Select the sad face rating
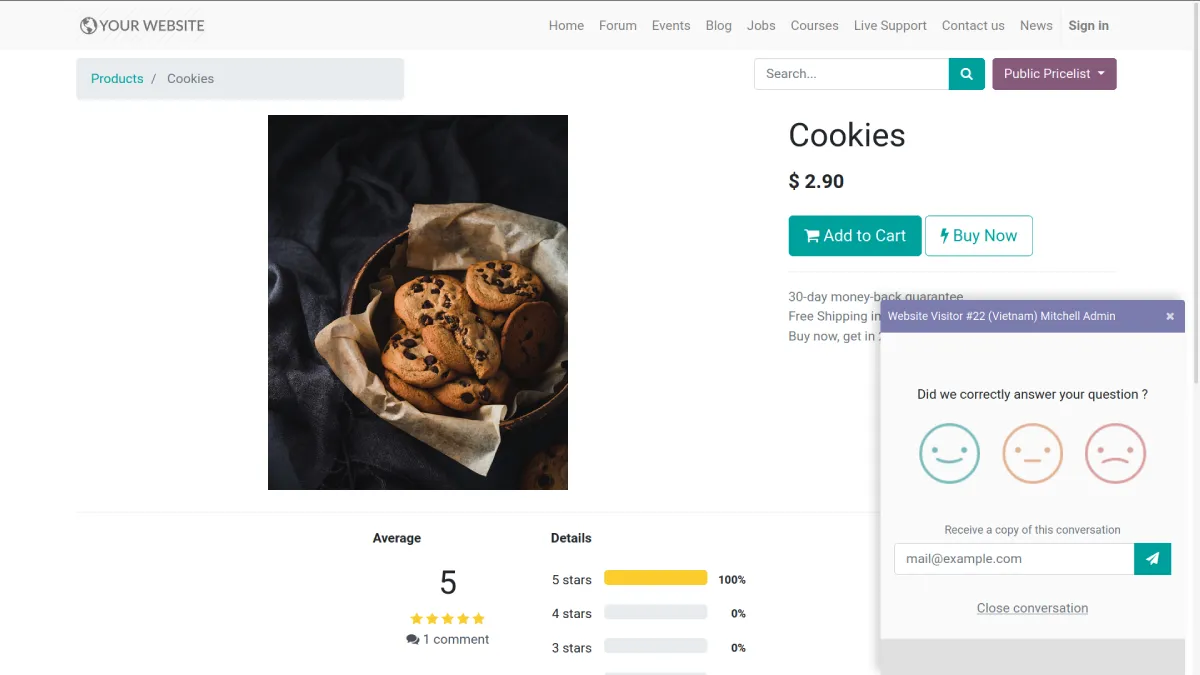This screenshot has width=1200, height=675. point(1115,453)
